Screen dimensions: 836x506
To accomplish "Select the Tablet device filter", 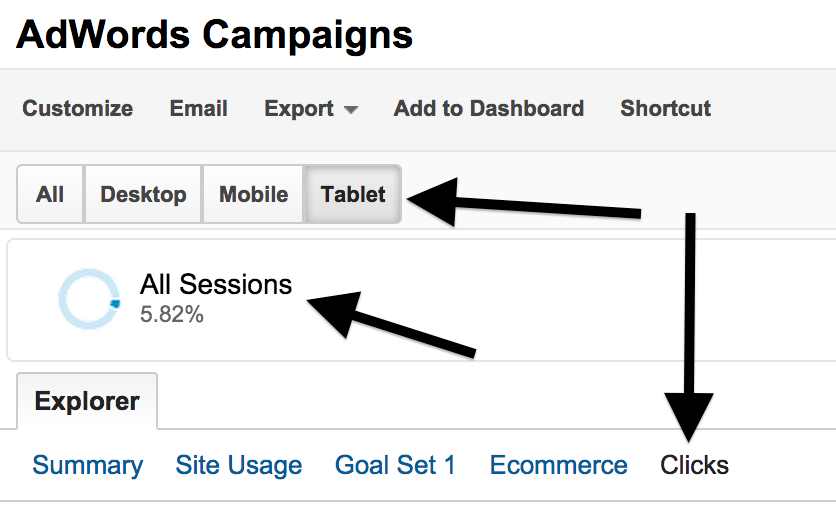I will 353,195.
